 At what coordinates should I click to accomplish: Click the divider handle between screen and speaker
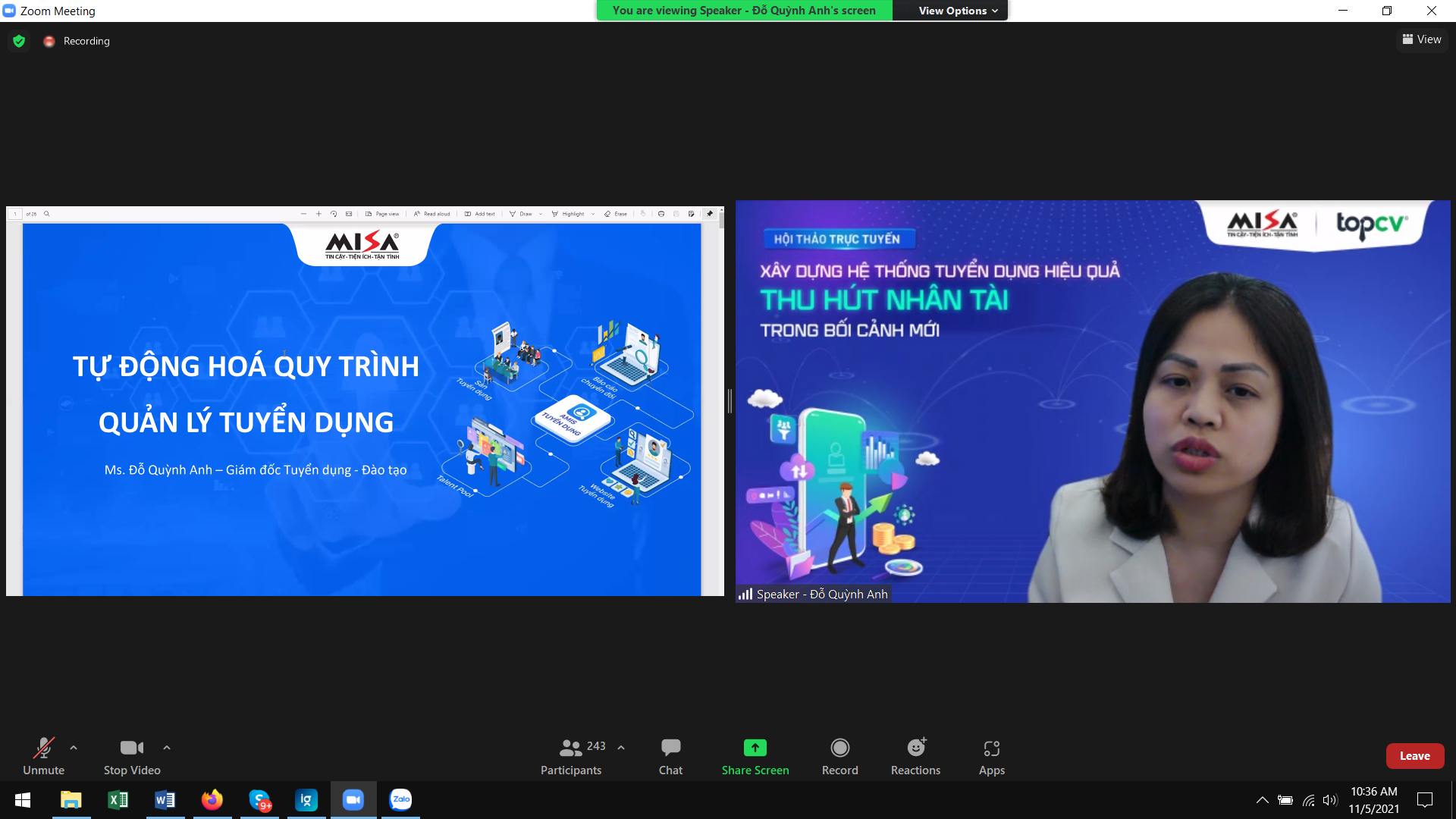[730, 400]
